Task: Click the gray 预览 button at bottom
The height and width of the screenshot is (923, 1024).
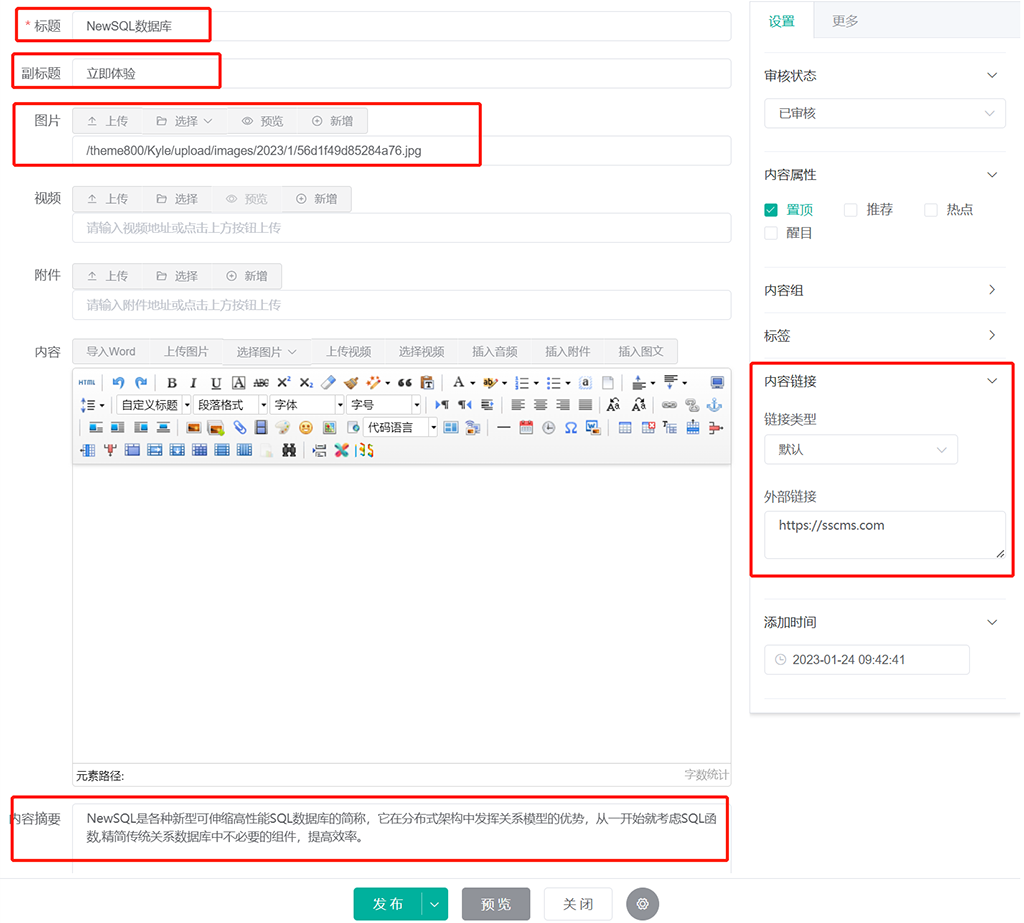Action: point(496,904)
